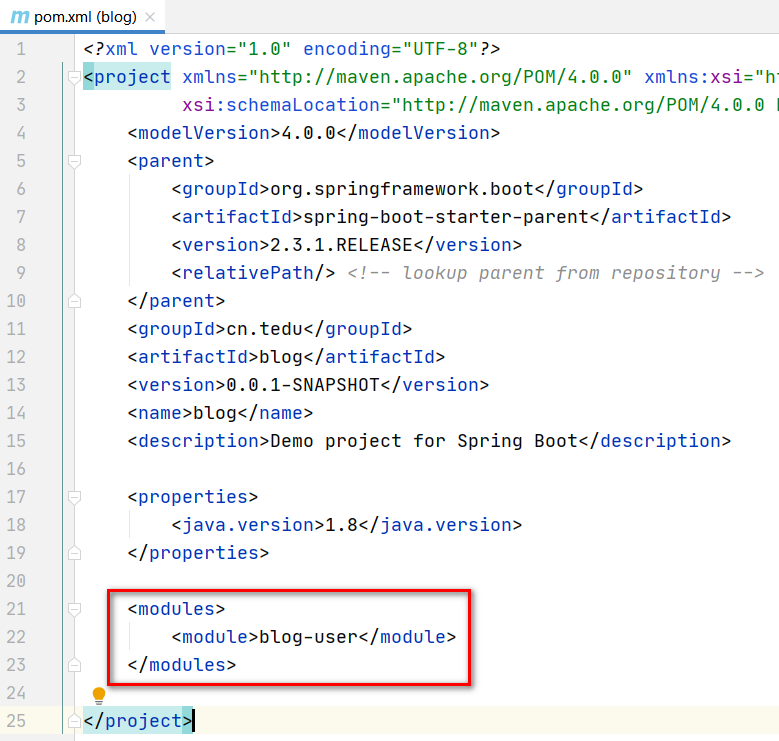
Task: Fold the closing modules marker line 23
Action: tap(75, 665)
